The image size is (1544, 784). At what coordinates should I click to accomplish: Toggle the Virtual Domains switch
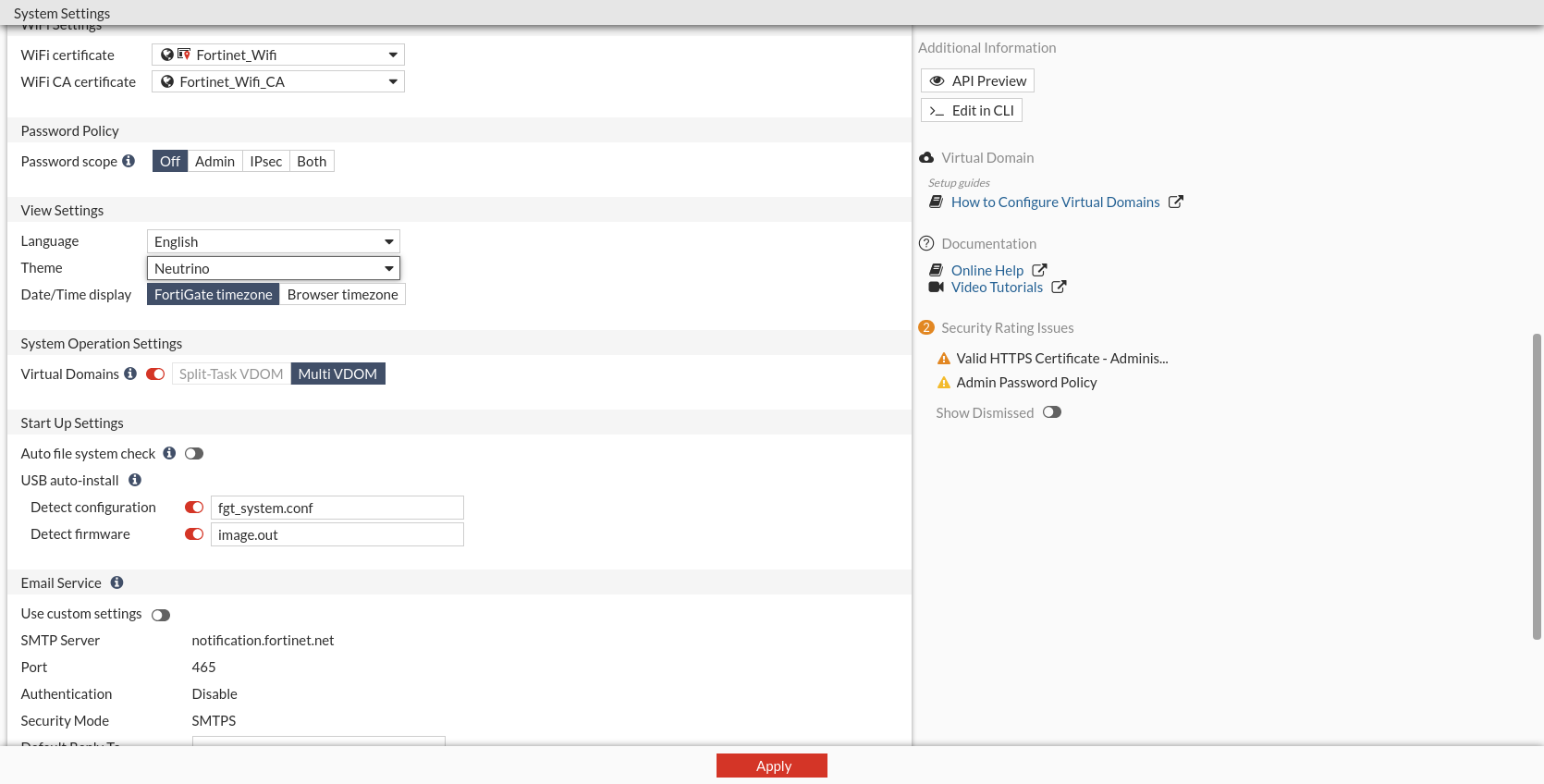point(155,374)
